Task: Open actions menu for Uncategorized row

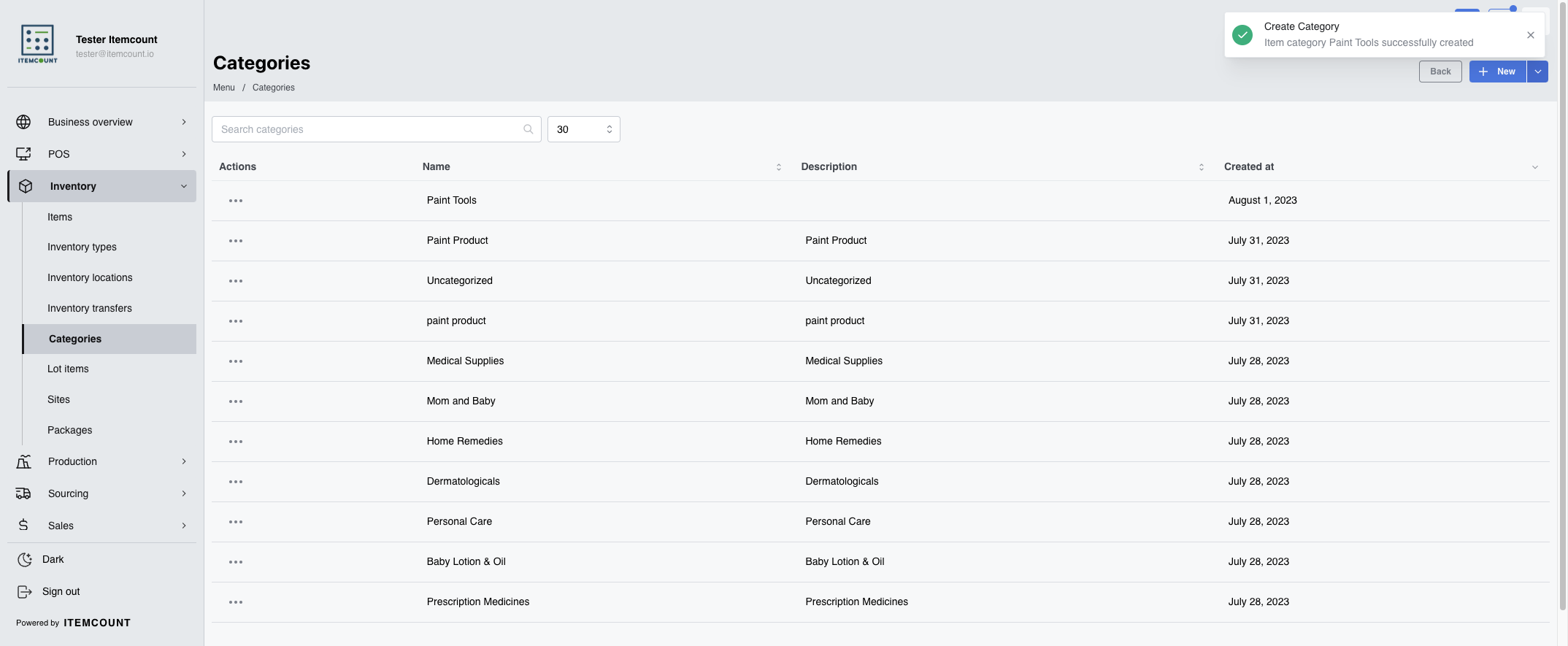Action: pos(236,281)
